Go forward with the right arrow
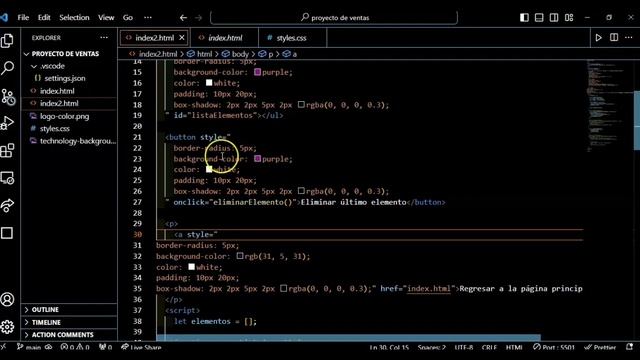The height and width of the screenshot is (360, 640). (x=198, y=18)
